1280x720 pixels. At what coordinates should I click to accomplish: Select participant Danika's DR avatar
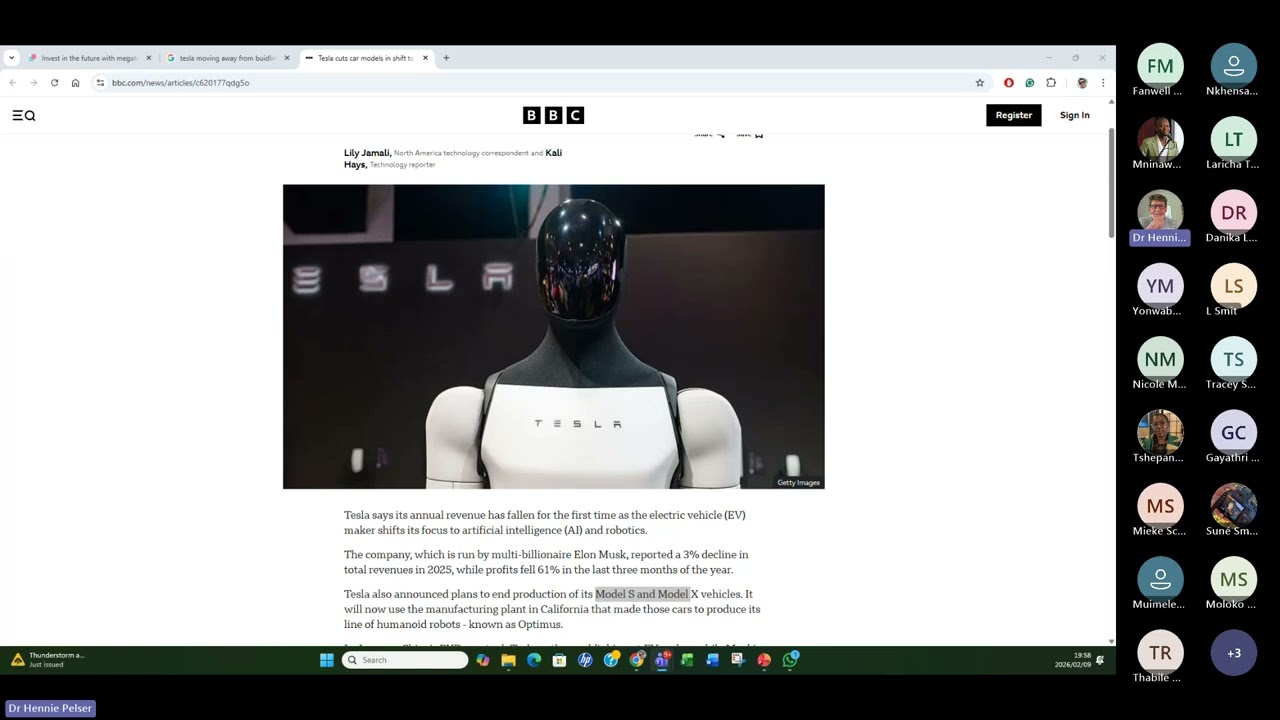point(1234,212)
